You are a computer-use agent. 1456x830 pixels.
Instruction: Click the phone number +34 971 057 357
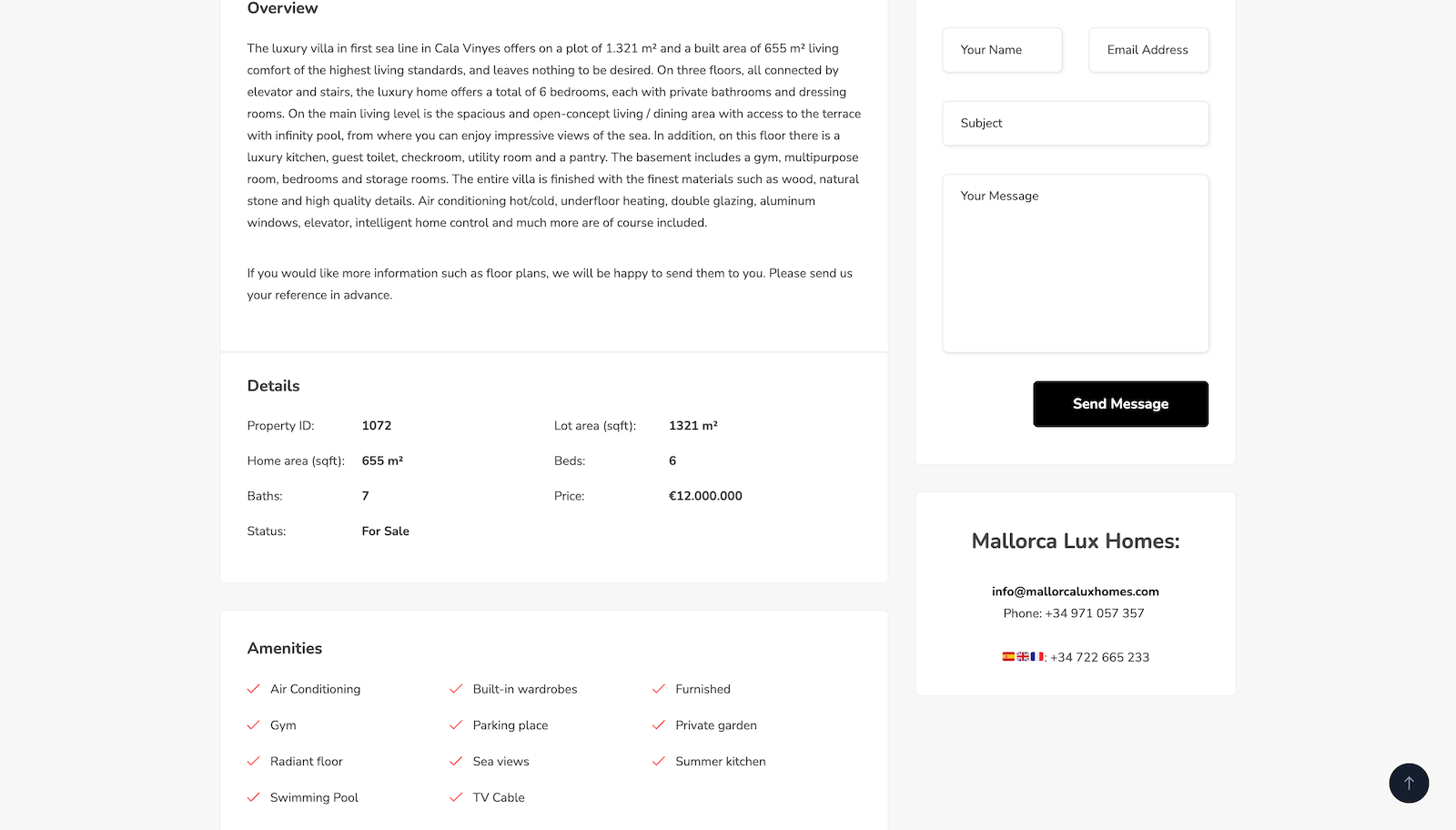click(x=1094, y=612)
